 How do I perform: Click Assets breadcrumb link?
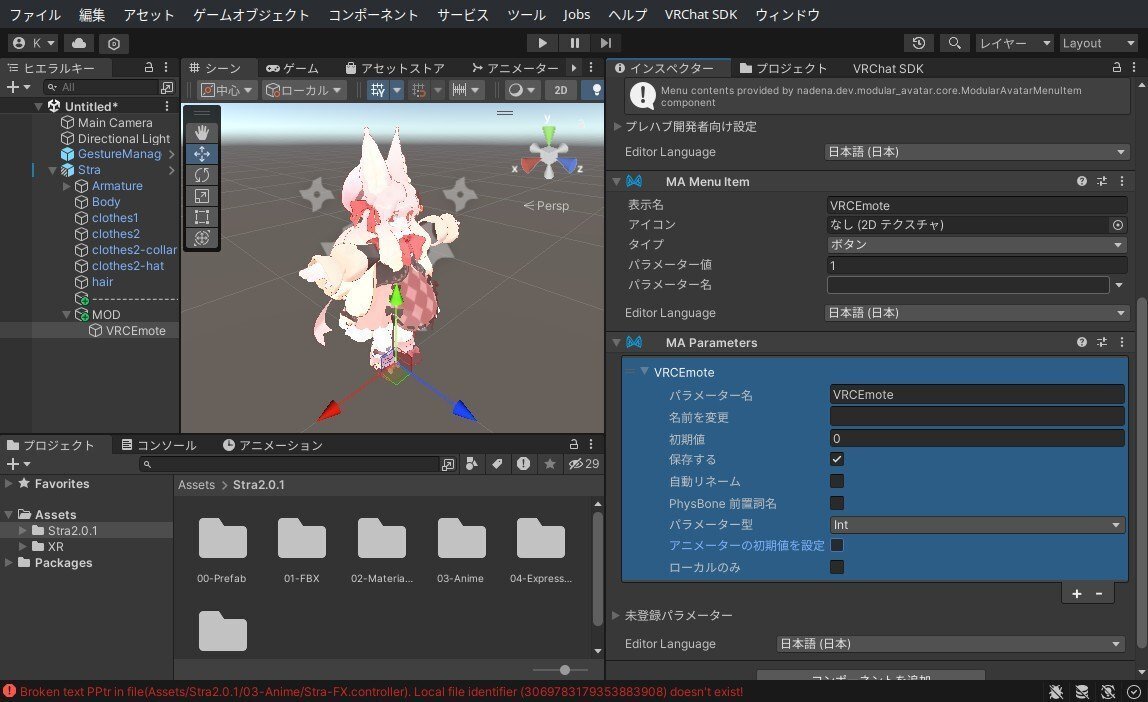196,485
